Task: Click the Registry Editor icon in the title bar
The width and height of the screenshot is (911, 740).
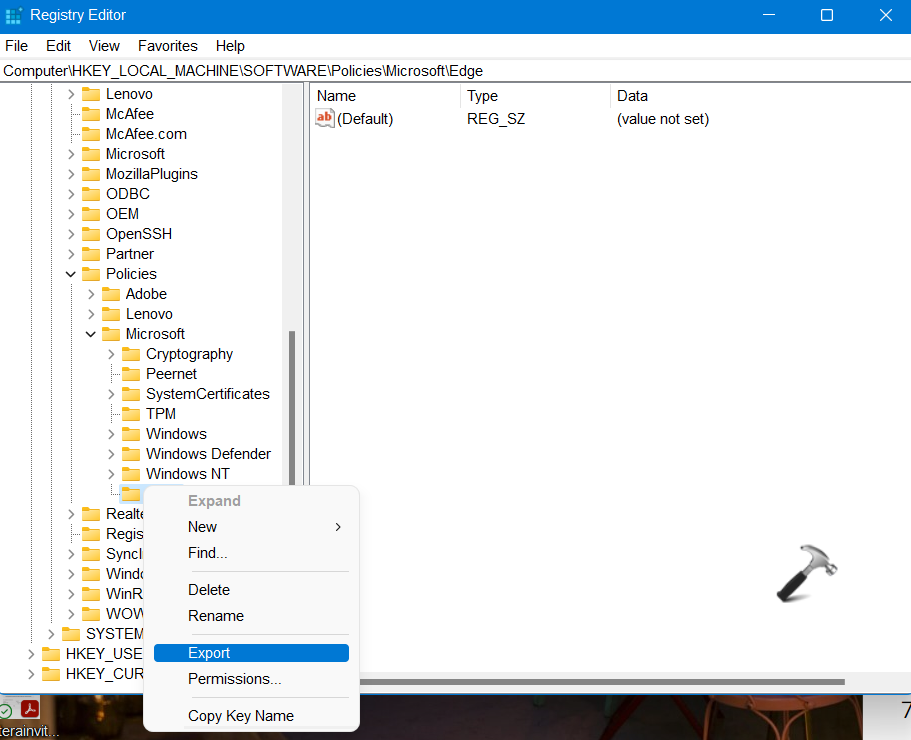Action: pyautogui.click(x=15, y=15)
